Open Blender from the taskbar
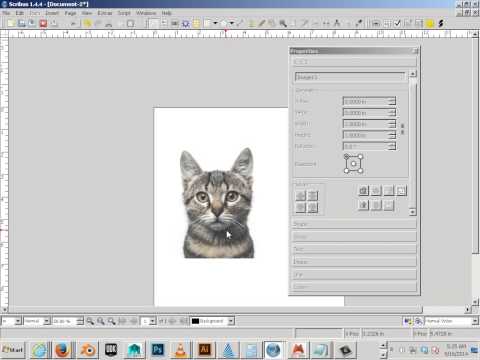Image resolution: width=480 pixels, height=360 pixels. point(88,350)
